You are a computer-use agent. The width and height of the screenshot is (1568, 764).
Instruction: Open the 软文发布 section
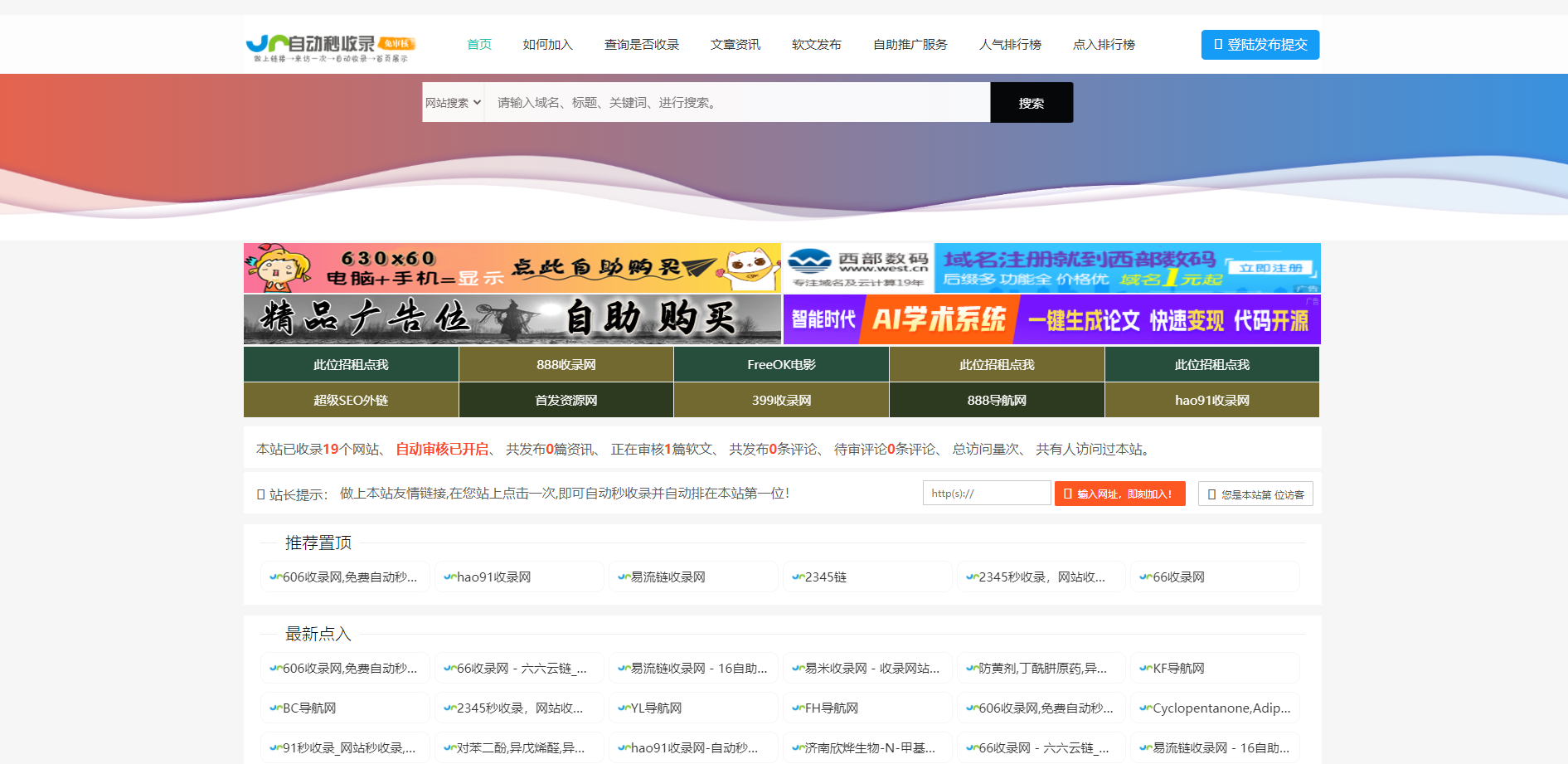pyautogui.click(x=818, y=44)
